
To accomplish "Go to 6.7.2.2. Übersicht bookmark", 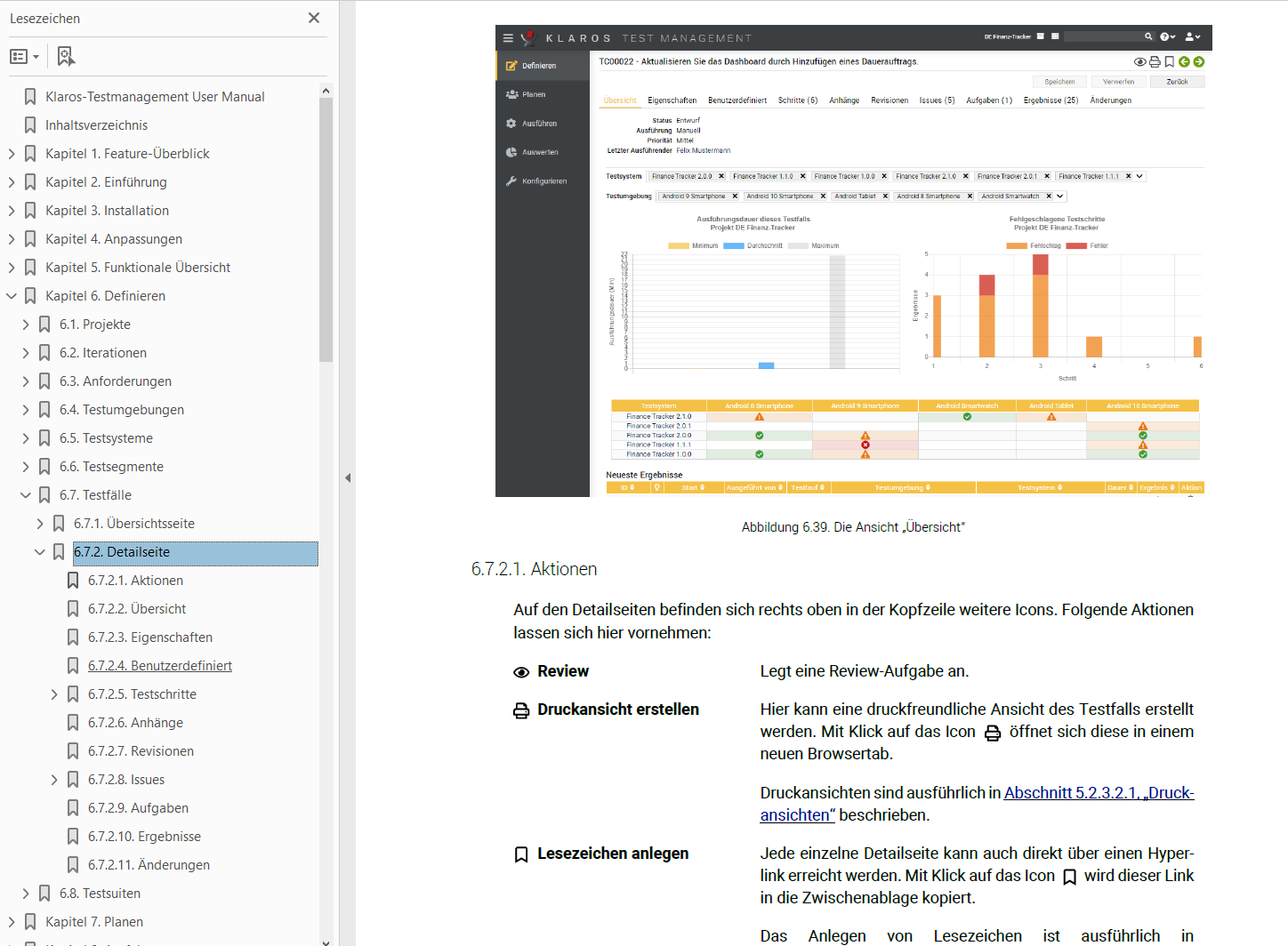I will pyautogui.click(x=137, y=609).
